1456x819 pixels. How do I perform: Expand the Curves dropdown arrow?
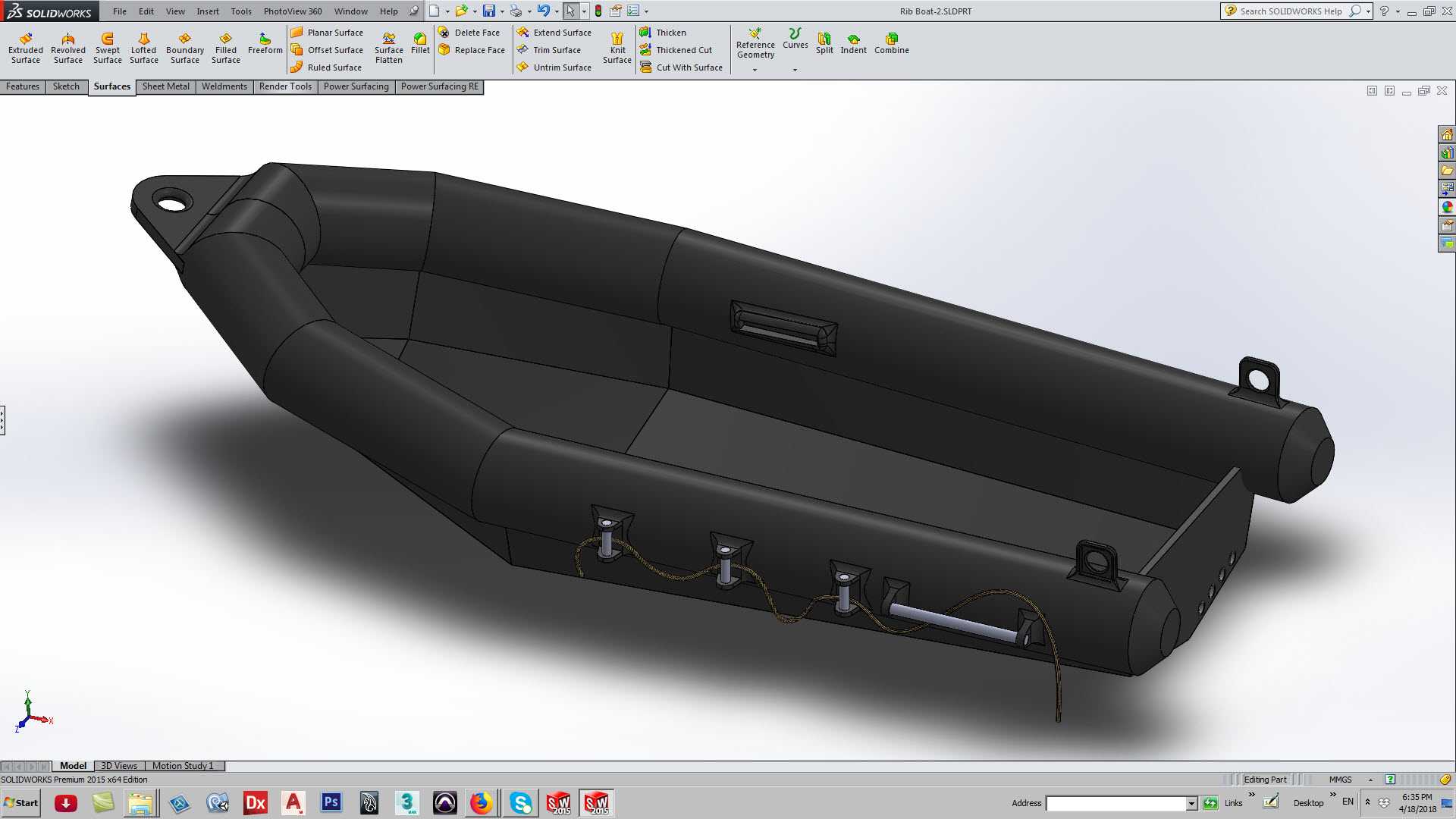[x=795, y=70]
